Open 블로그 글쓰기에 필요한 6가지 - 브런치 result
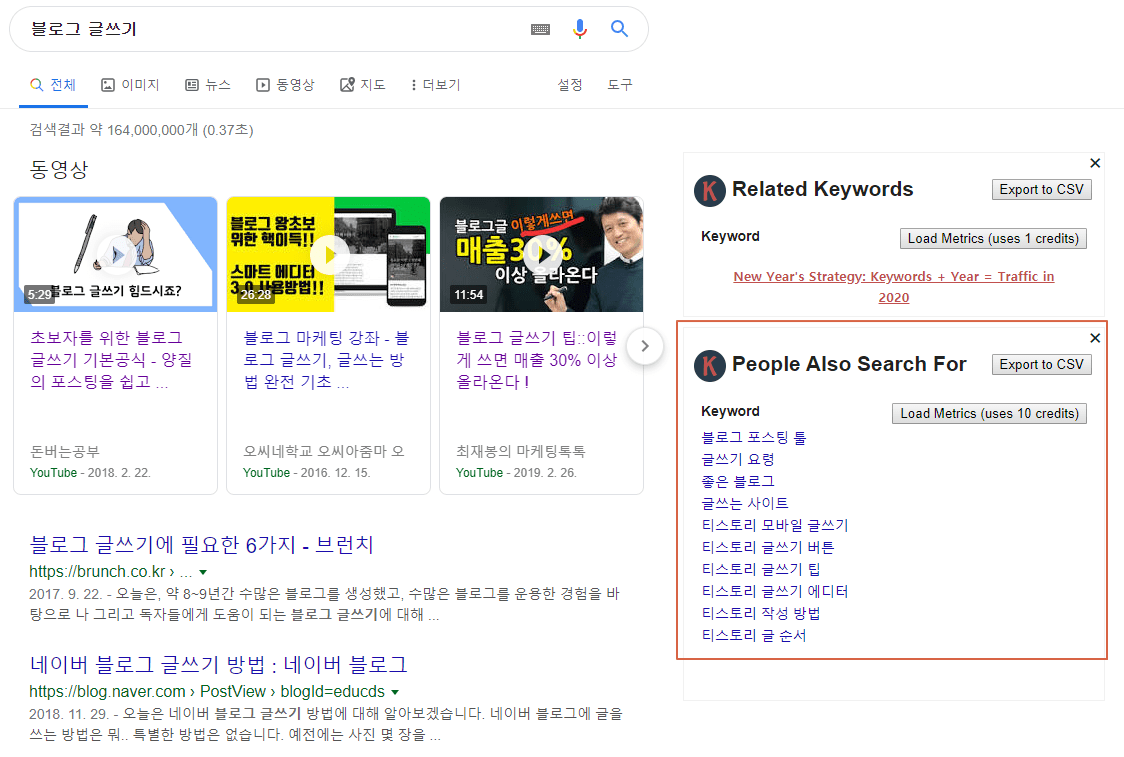 click(201, 545)
